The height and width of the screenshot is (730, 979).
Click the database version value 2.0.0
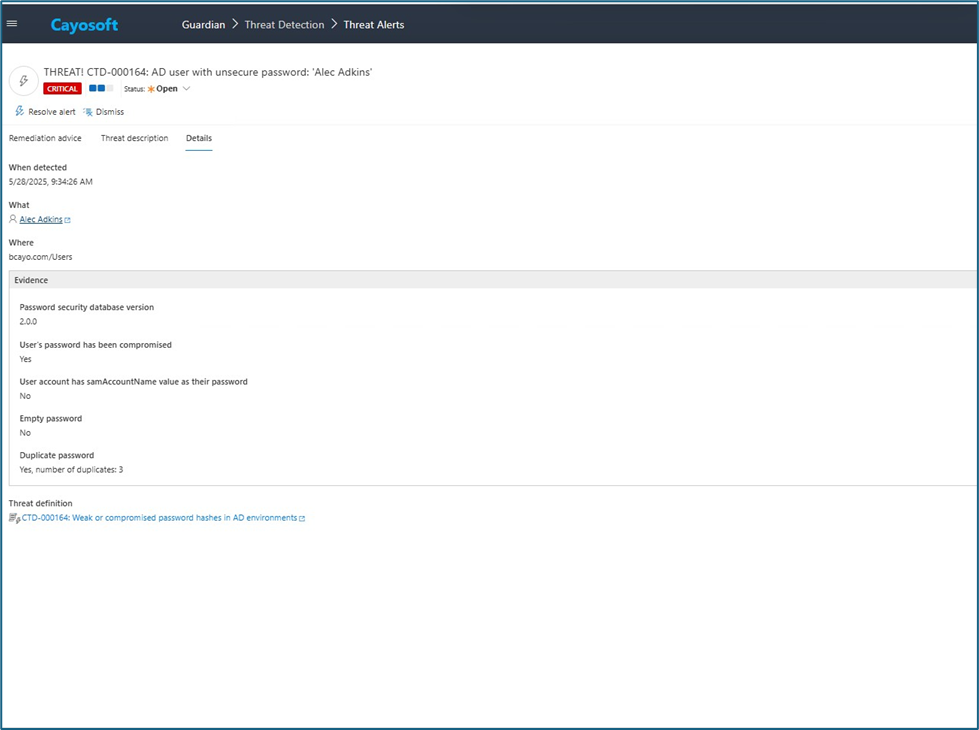tap(28, 322)
